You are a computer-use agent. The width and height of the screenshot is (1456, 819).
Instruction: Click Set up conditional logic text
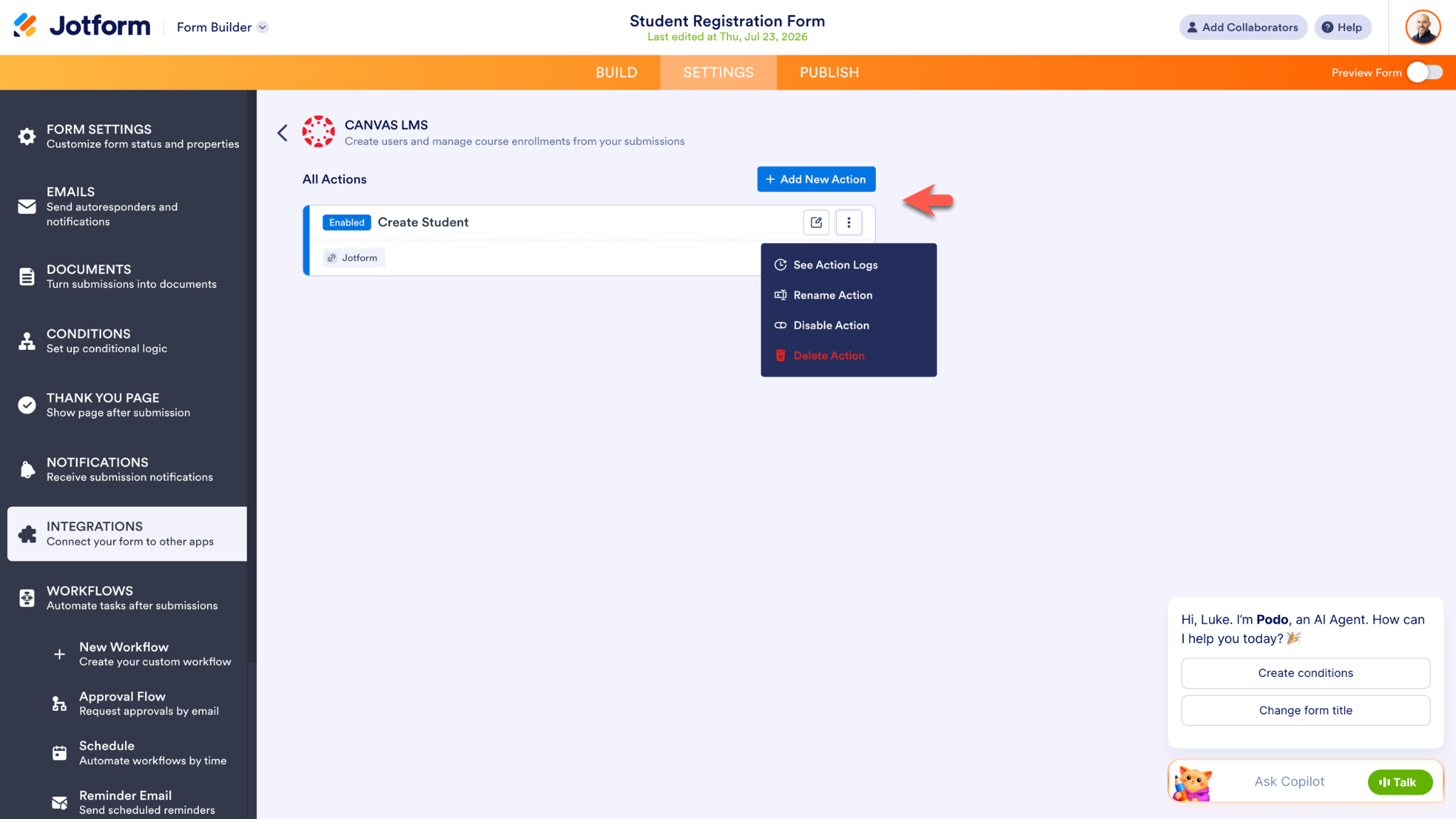pyautogui.click(x=107, y=349)
